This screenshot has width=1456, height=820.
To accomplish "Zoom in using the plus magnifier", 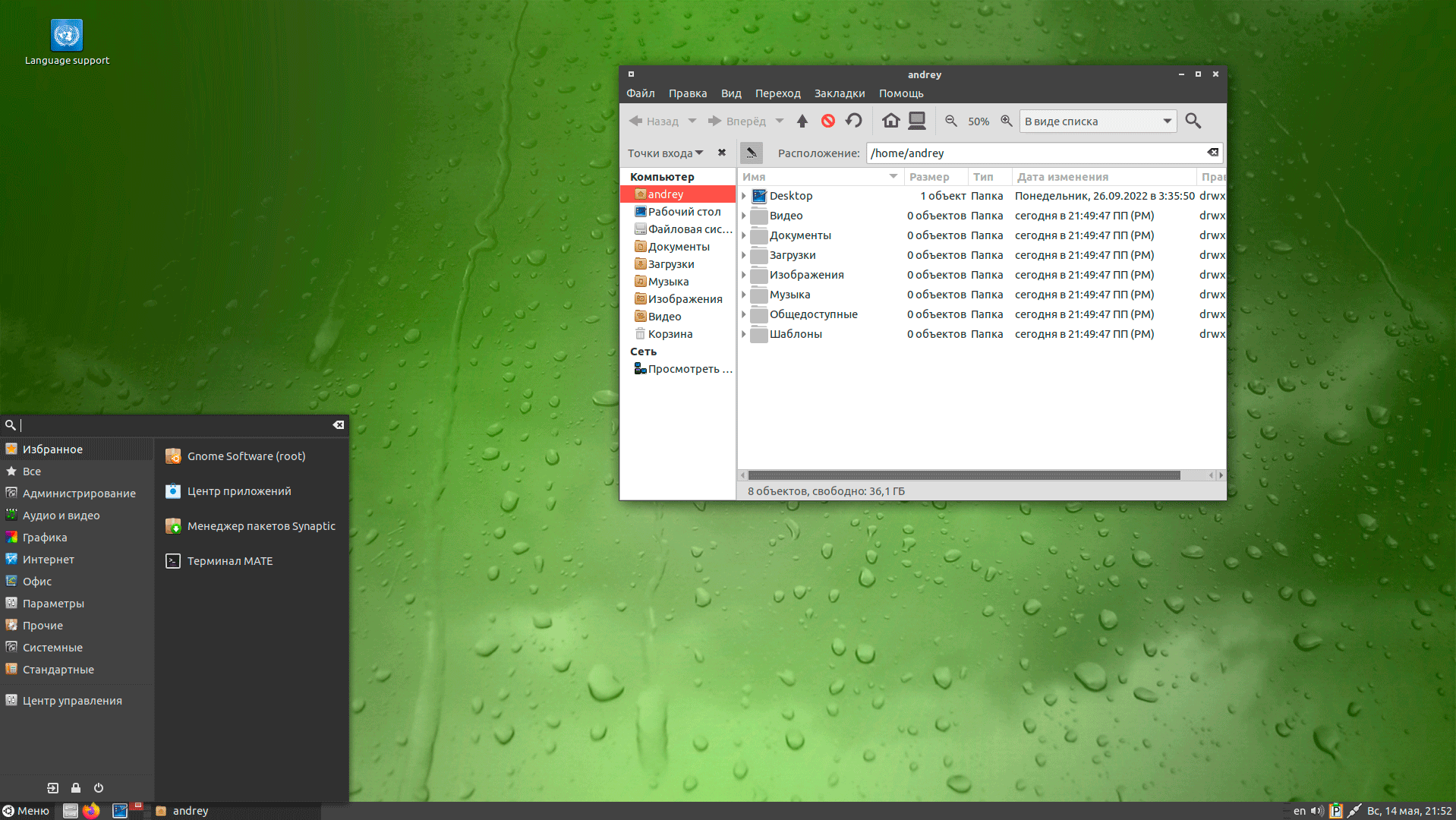I will pyautogui.click(x=1007, y=121).
